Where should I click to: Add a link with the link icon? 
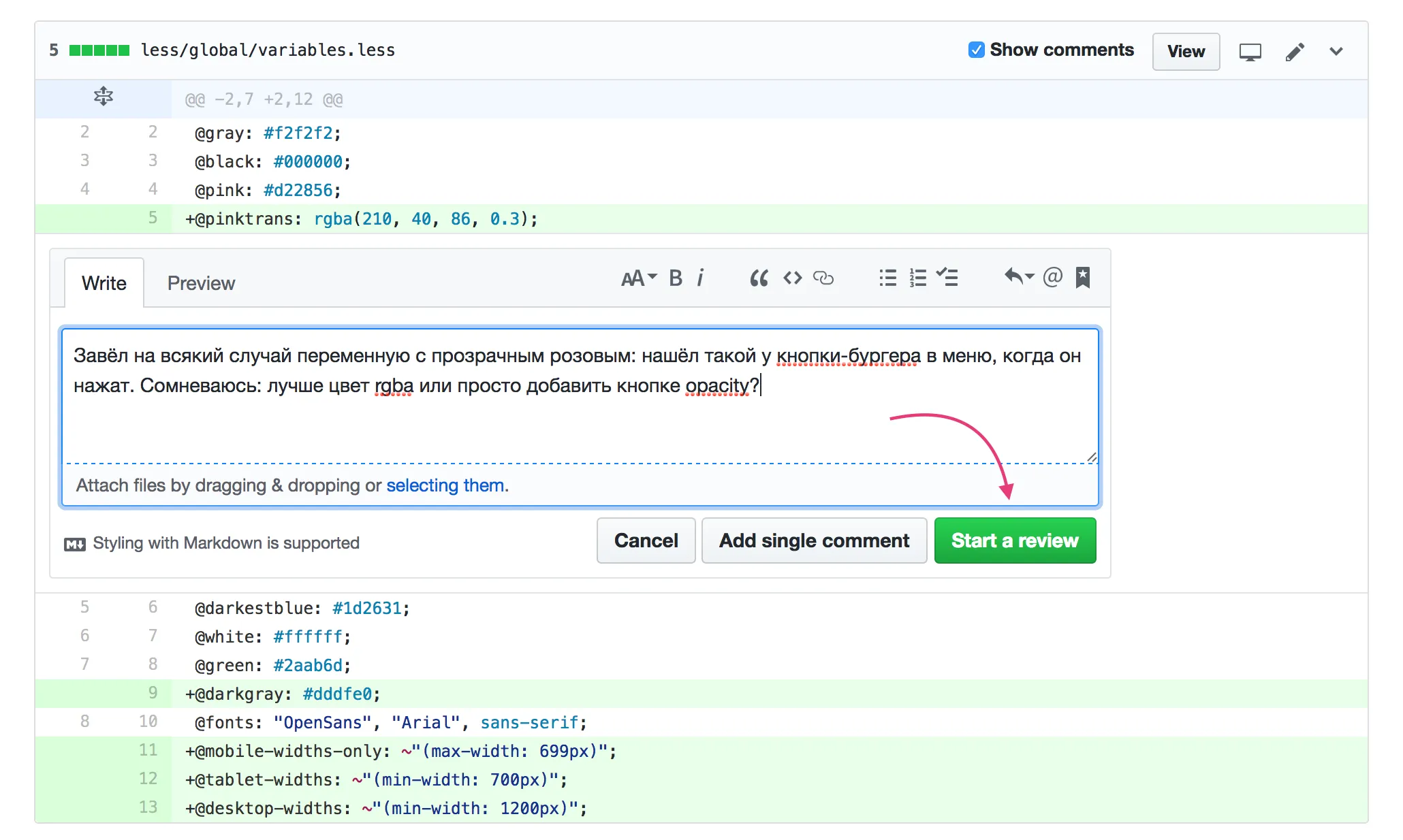[823, 278]
